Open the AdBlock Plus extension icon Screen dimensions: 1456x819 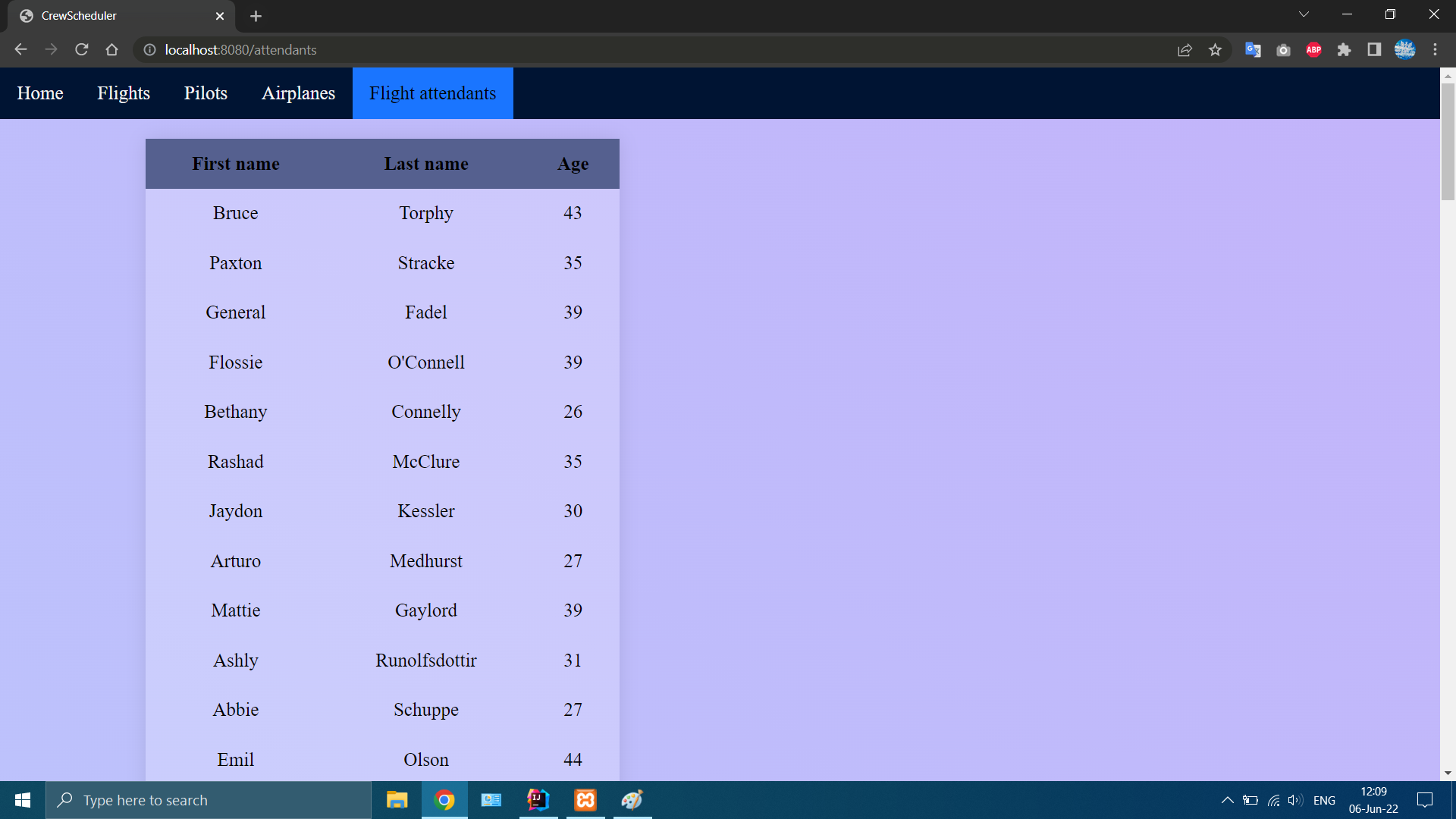point(1313,50)
